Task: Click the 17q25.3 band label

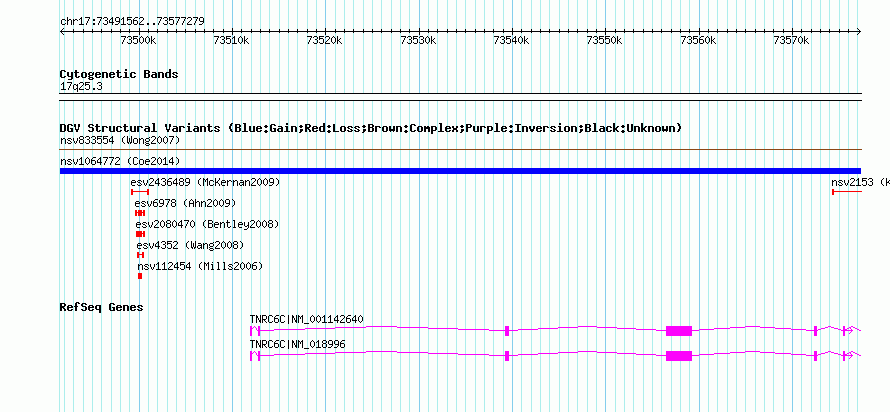Action: [x=81, y=87]
